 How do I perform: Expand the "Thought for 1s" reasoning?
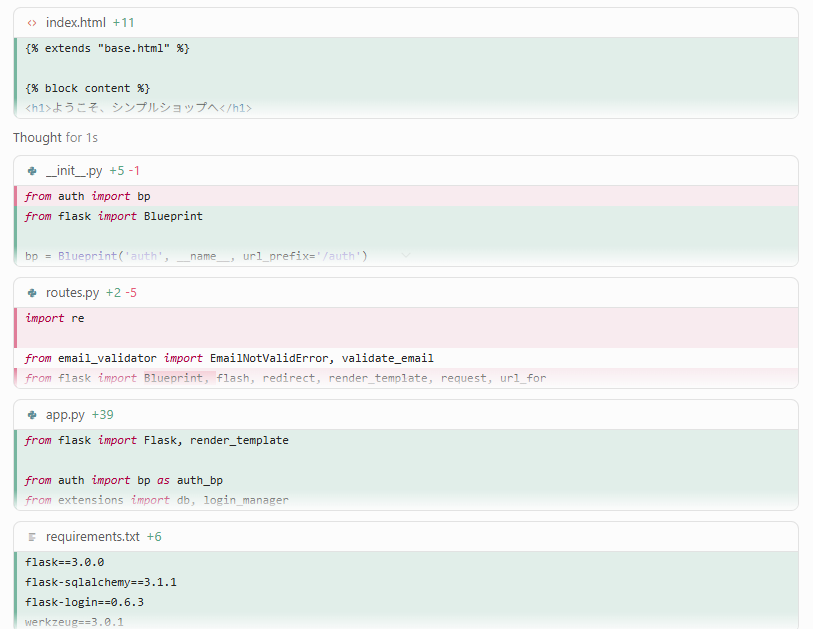click(x=55, y=137)
